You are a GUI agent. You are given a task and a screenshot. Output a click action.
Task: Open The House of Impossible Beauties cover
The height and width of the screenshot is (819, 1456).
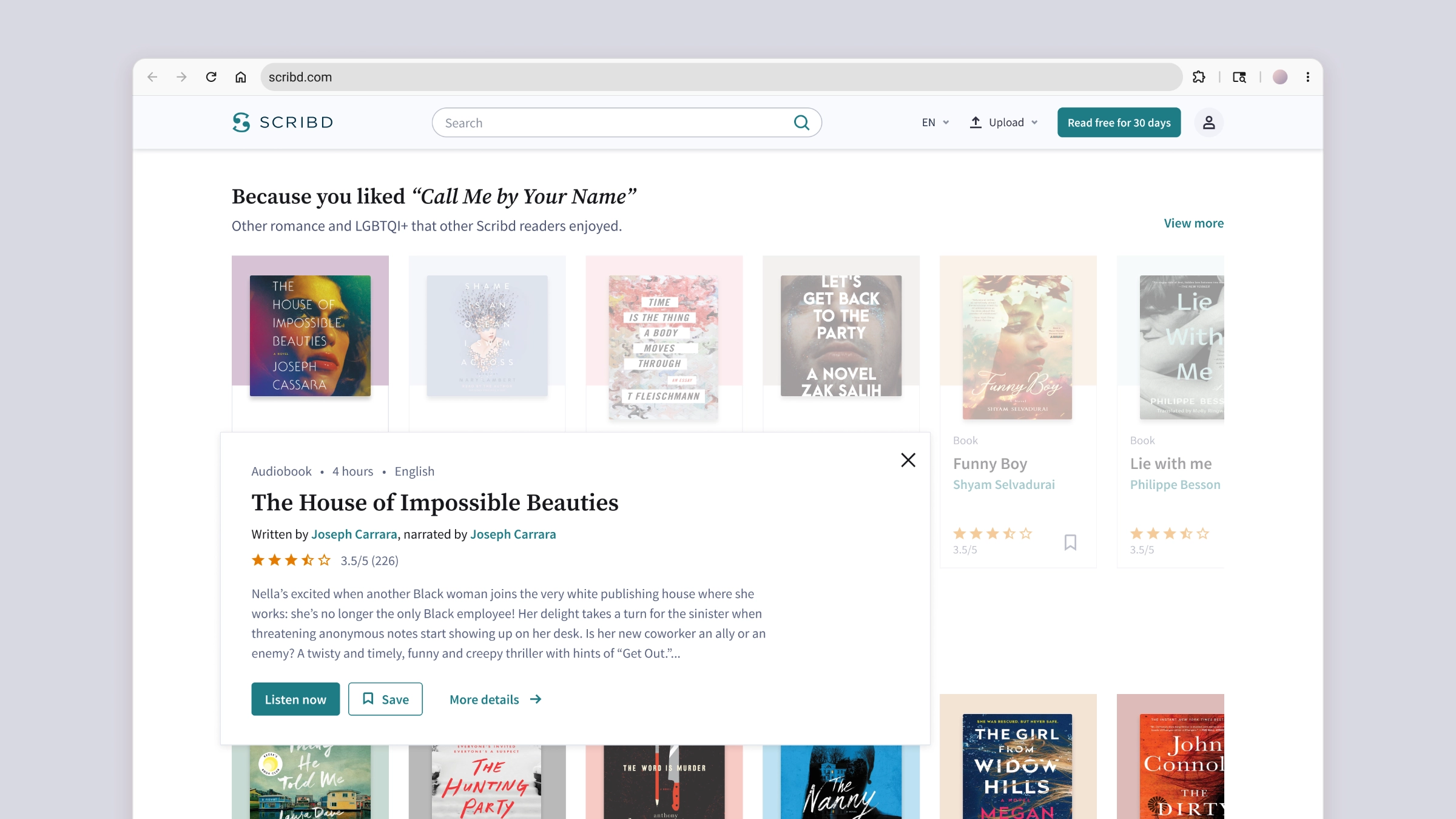pyautogui.click(x=310, y=336)
